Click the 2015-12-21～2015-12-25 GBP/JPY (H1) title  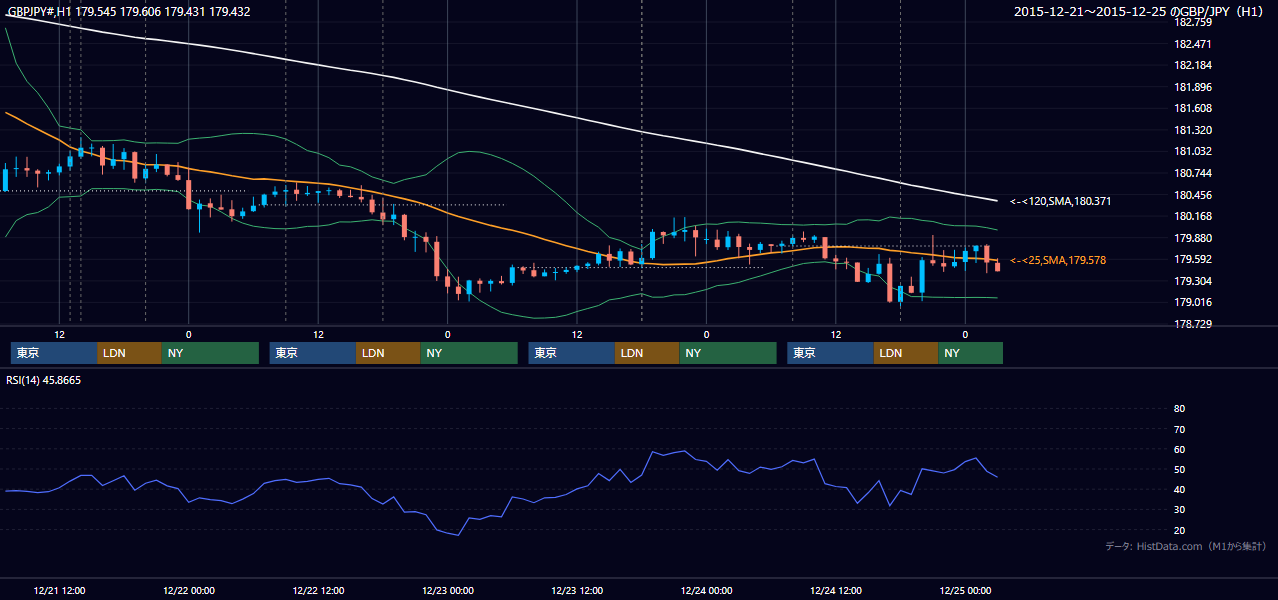pyautogui.click(x=1141, y=12)
